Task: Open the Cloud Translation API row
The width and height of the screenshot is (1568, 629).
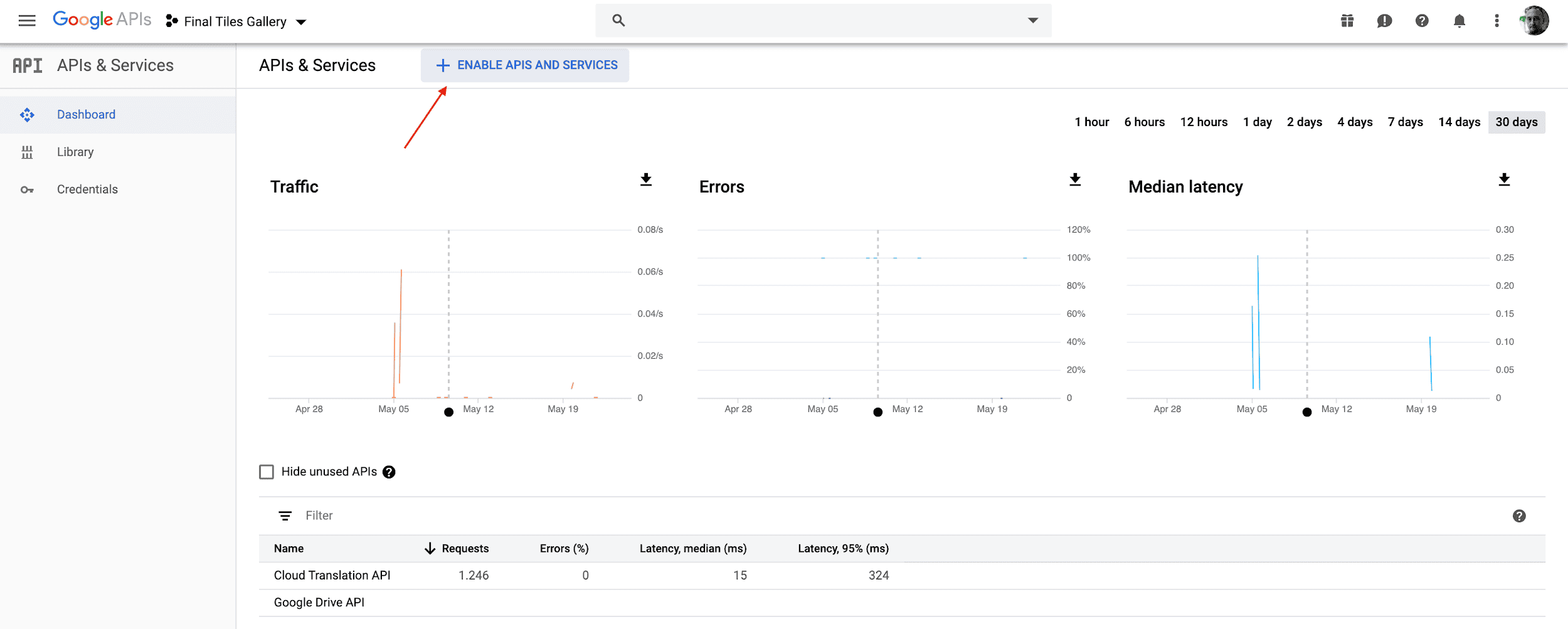Action: point(902,576)
